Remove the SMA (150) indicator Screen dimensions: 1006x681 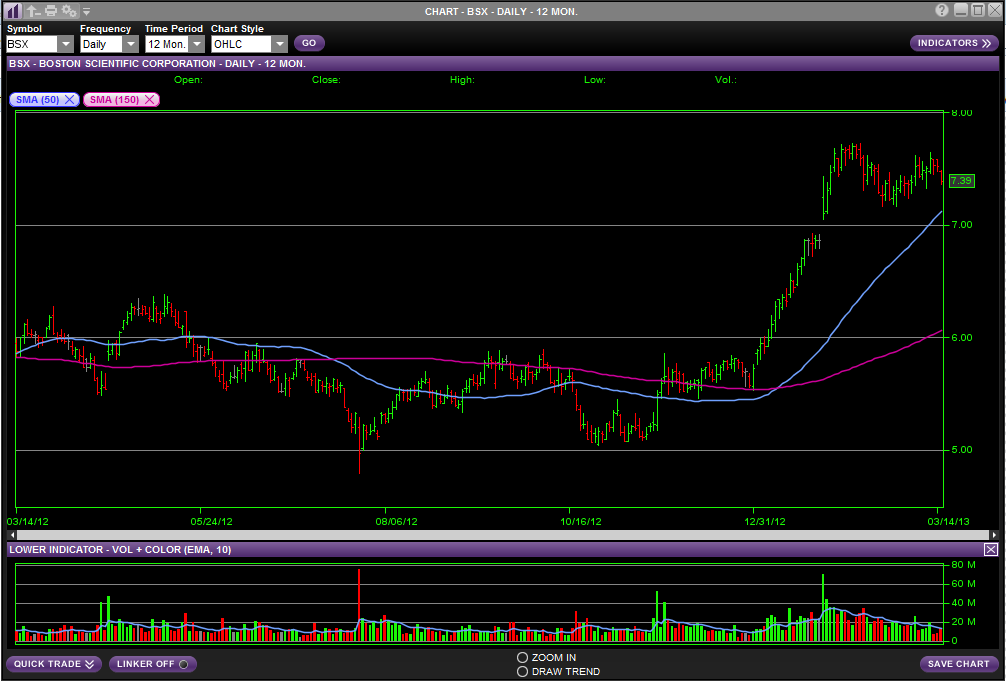[x=150, y=100]
